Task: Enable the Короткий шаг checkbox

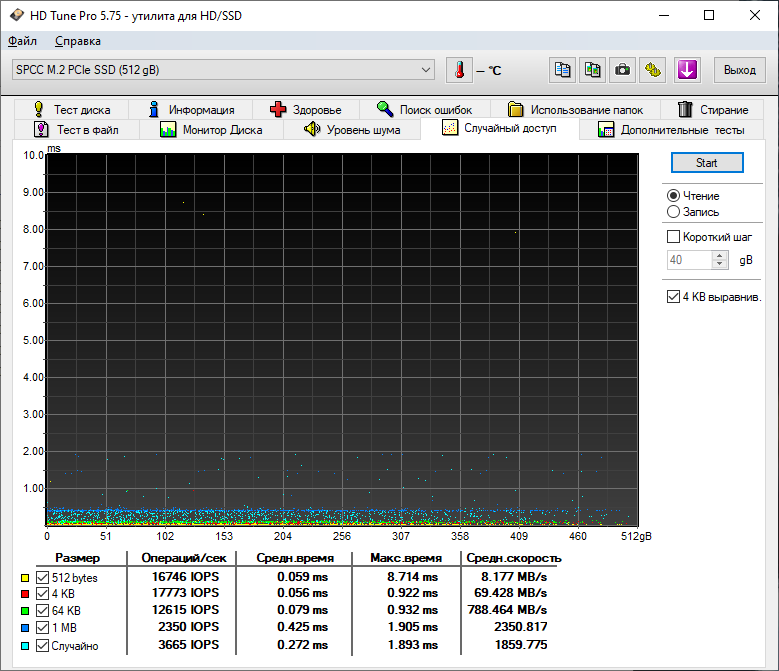Action: click(x=673, y=237)
